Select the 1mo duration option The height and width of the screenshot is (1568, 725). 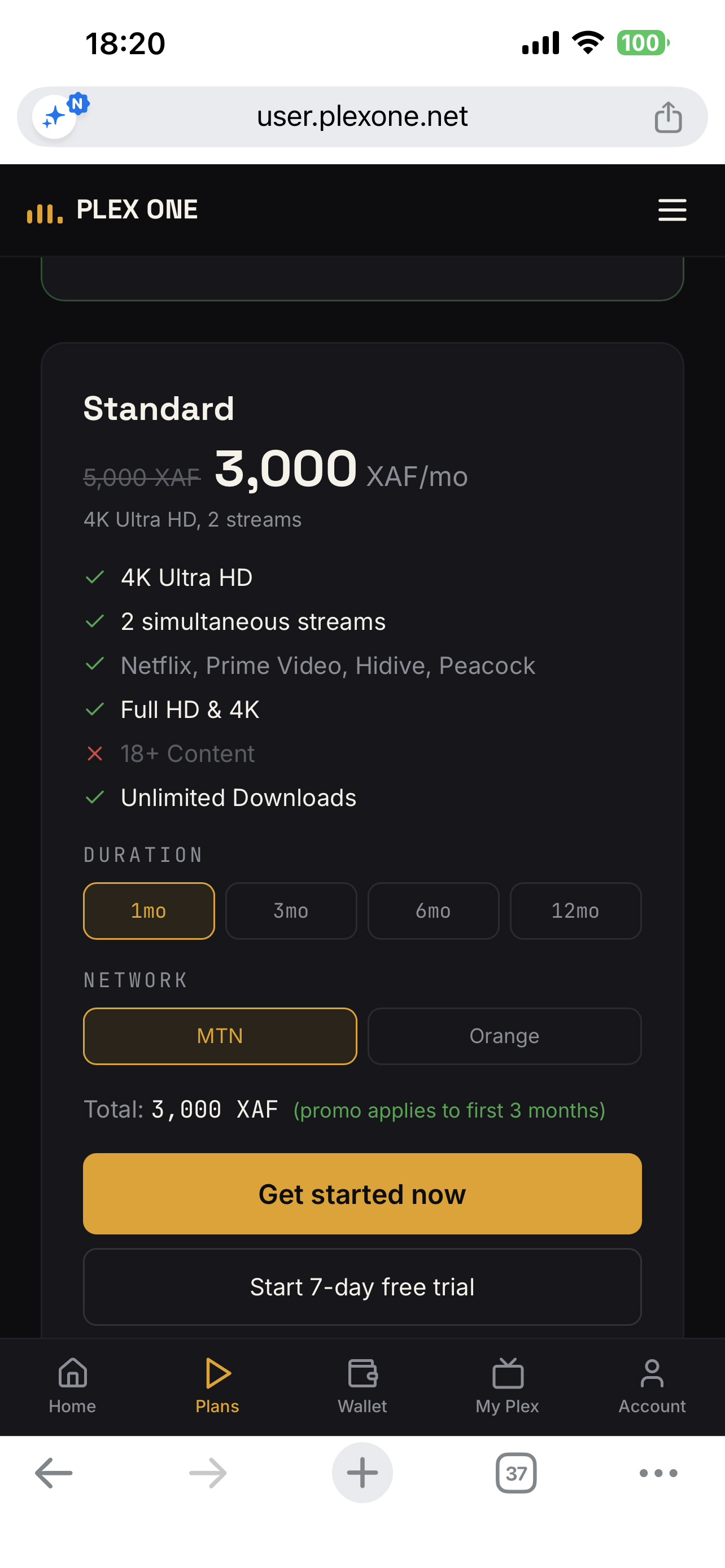(x=149, y=910)
